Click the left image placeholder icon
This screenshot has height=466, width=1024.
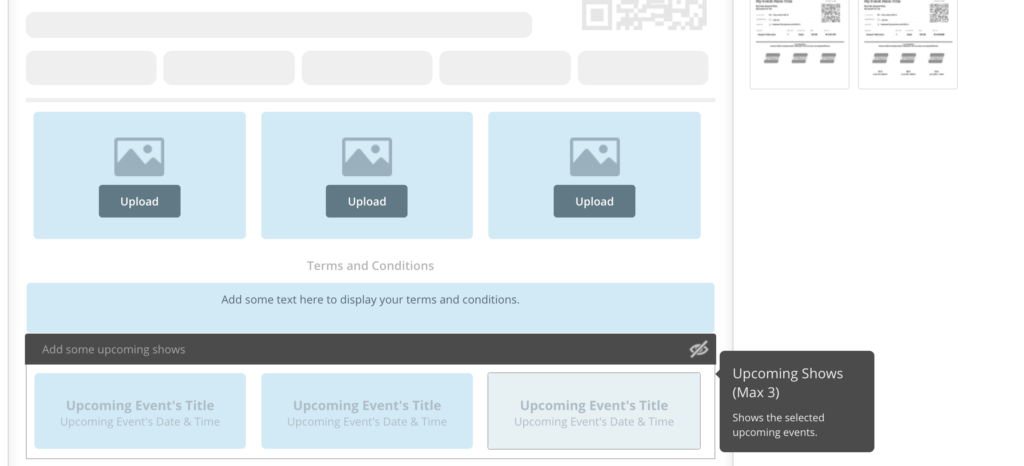pyautogui.click(x=139, y=157)
